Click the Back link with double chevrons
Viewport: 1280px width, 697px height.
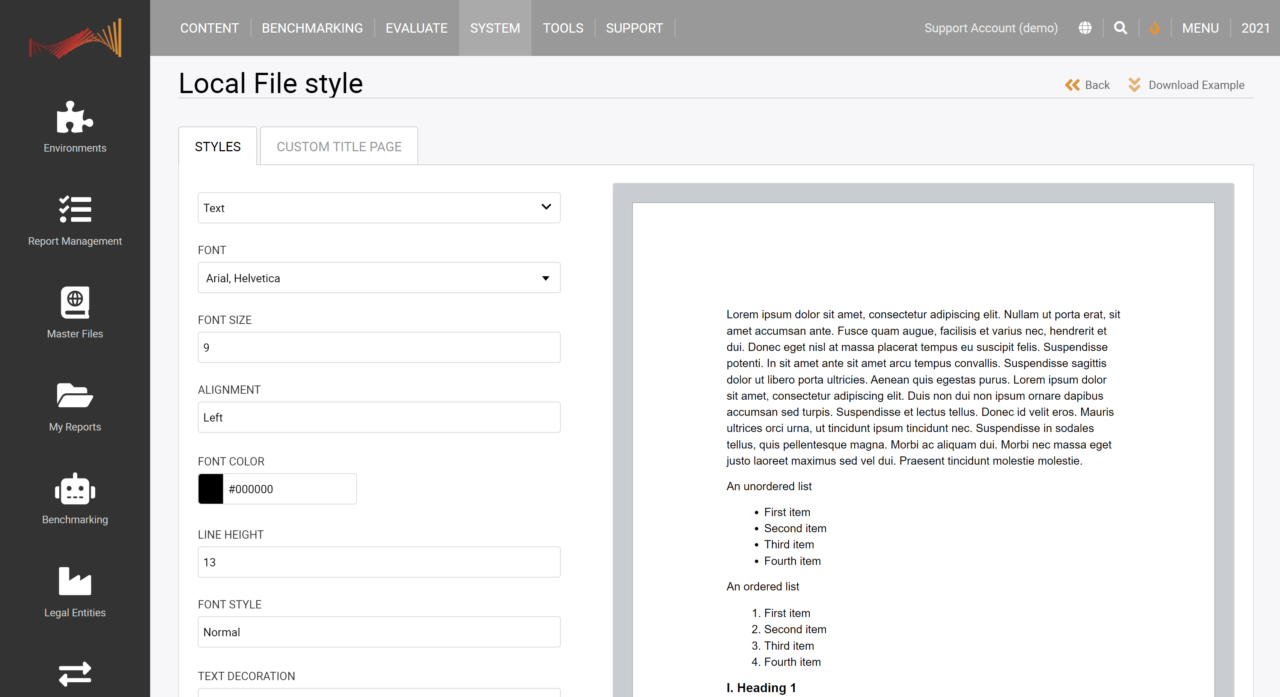coord(1087,85)
